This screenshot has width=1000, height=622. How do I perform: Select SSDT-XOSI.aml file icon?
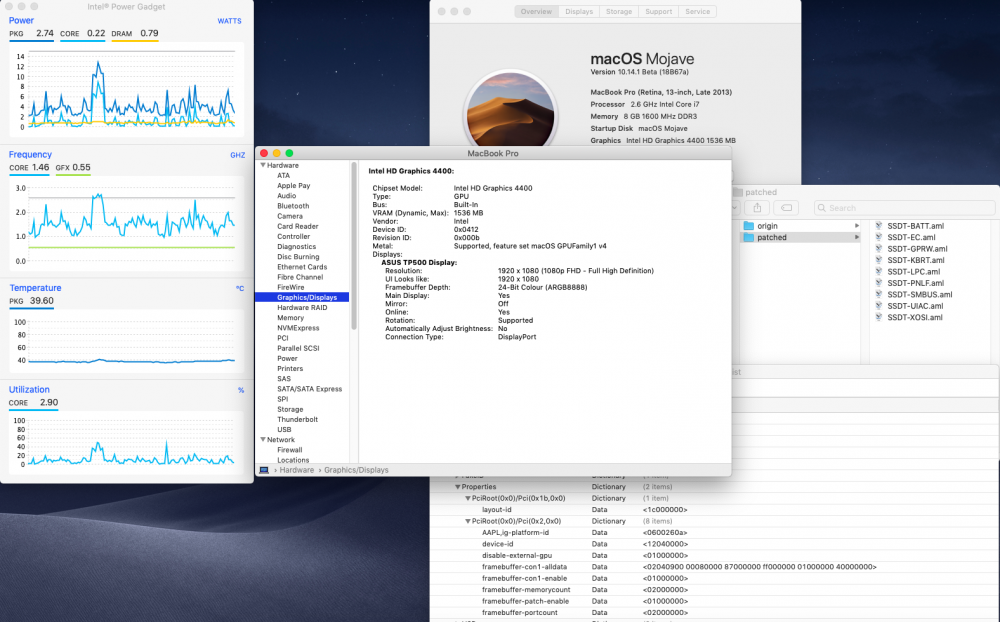click(x=878, y=318)
